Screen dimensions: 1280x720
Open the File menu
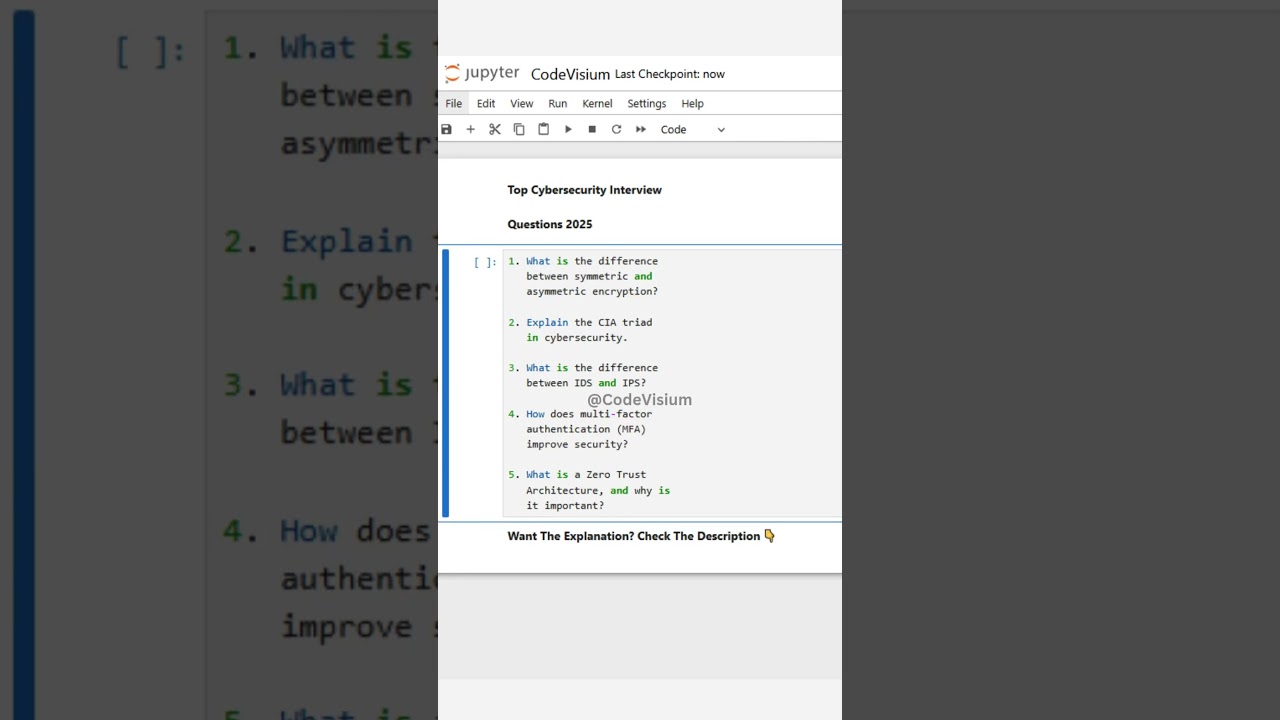(453, 103)
